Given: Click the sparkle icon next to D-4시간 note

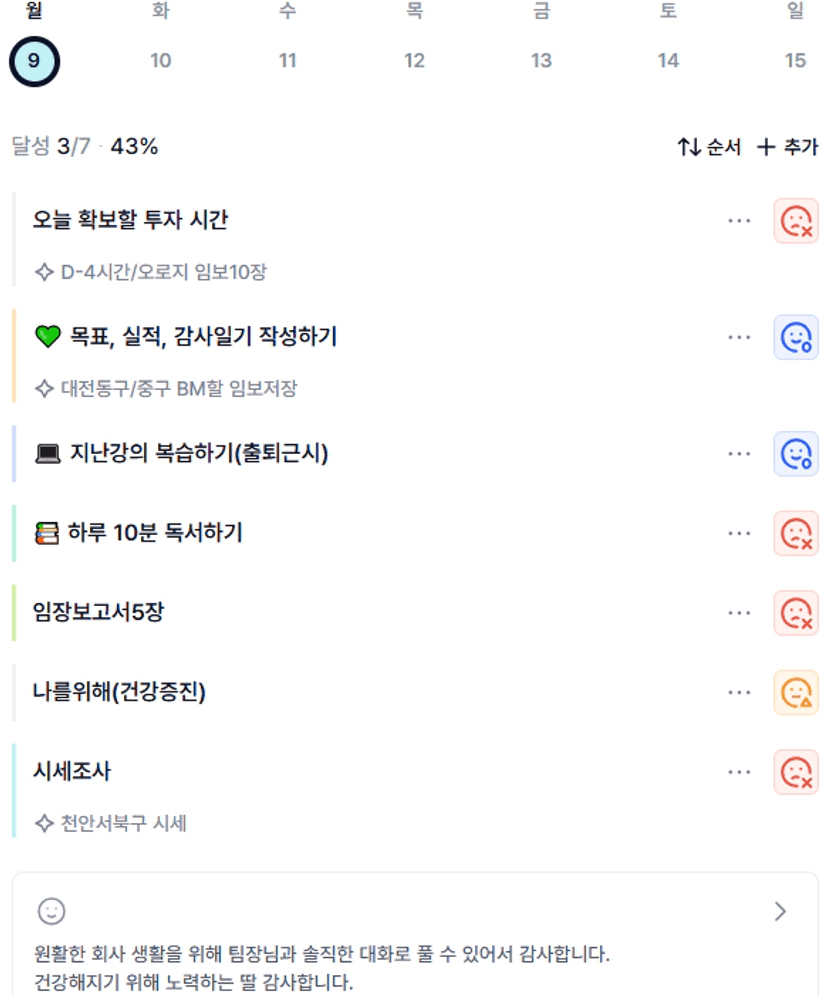Looking at the screenshot, I should pyautogui.click(x=43, y=271).
